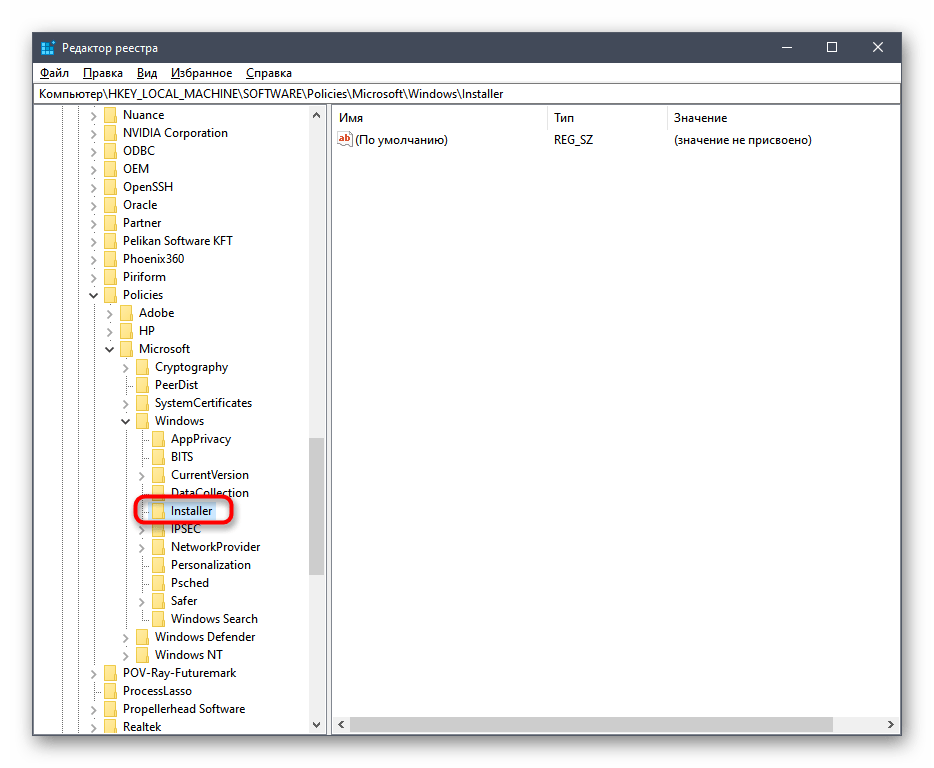Open the Справка menu
Image resolution: width=934 pixels, height=768 pixels.
pos(269,73)
